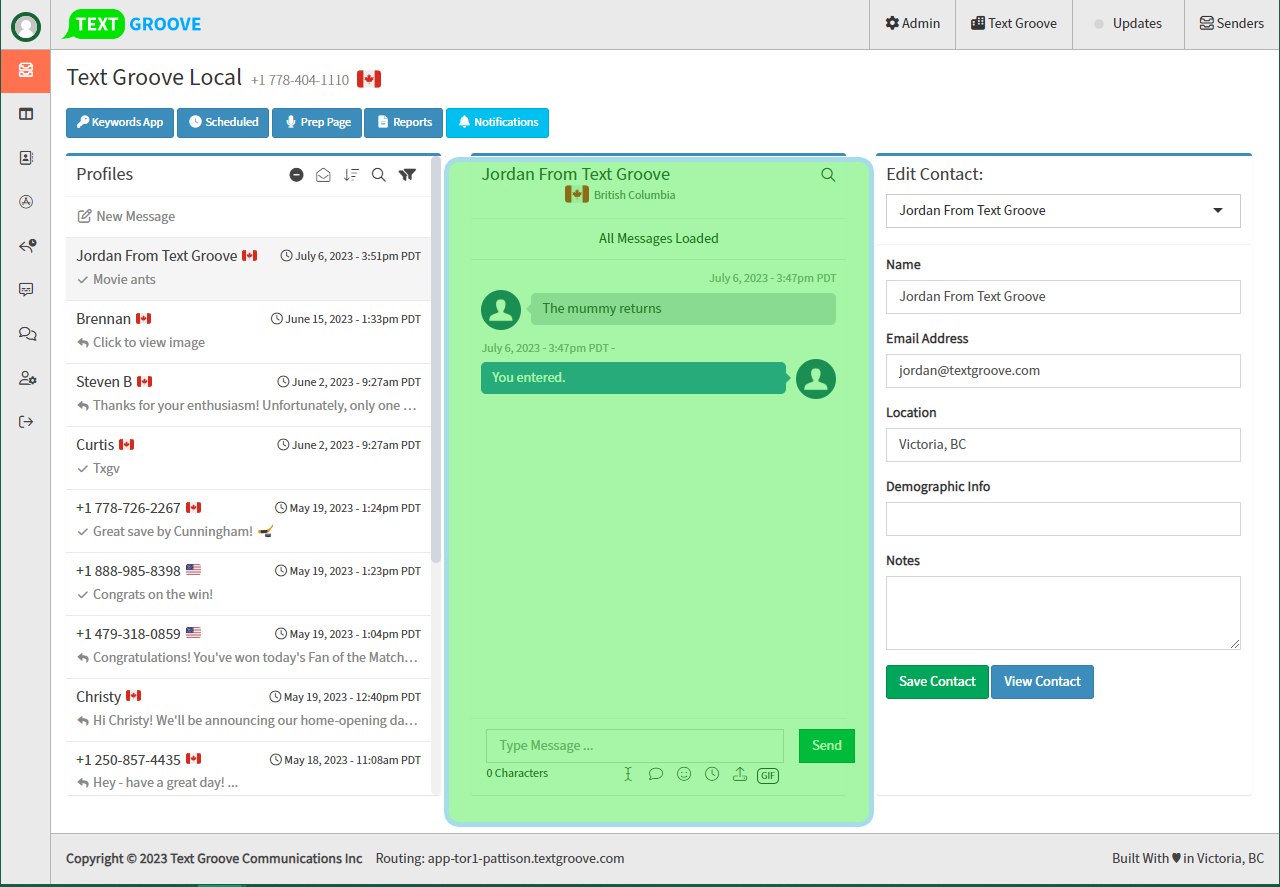1280x887 pixels.
Task: Start a New Message
Action: [126, 216]
